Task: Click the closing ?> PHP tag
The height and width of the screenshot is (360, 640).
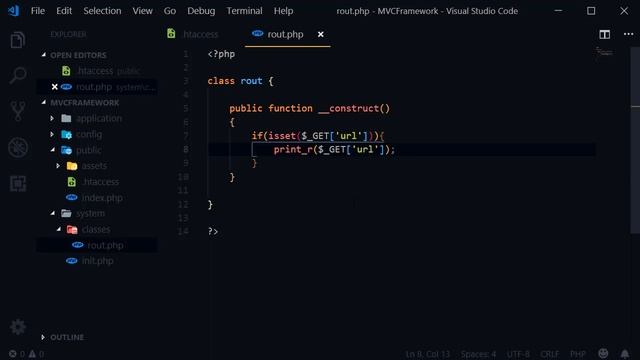Action: 213,231
